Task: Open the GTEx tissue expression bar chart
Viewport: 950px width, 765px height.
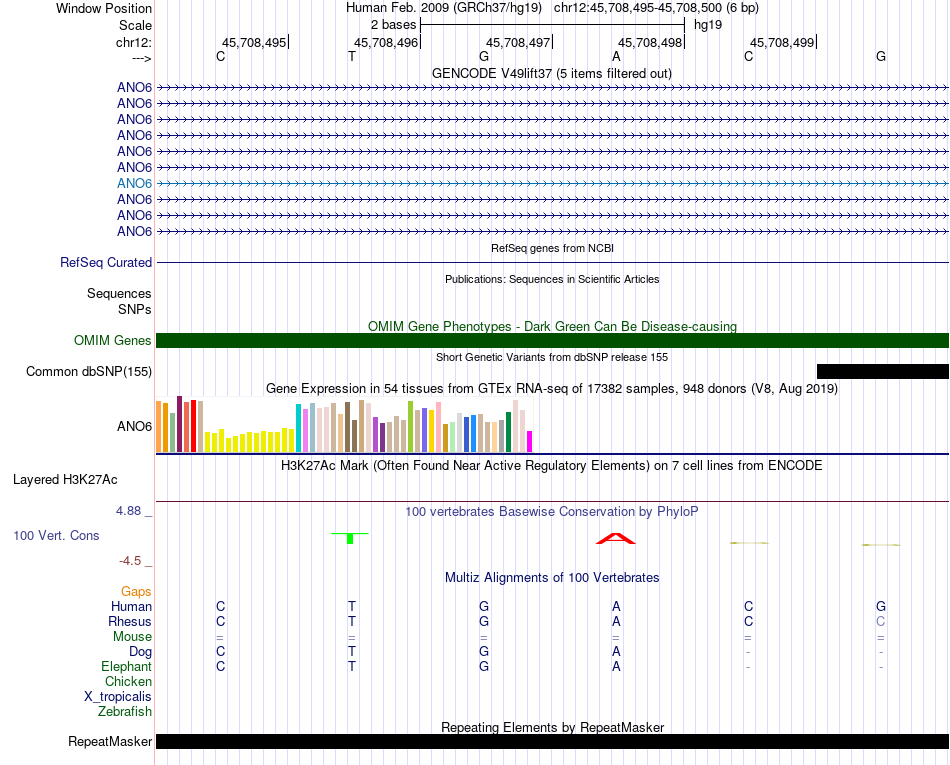Action: [x=344, y=425]
